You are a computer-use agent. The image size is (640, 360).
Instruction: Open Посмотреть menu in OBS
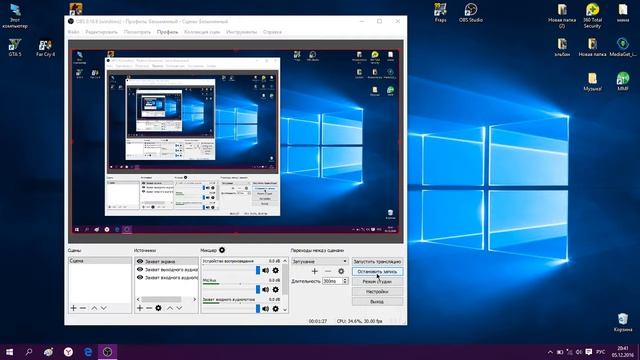pyautogui.click(x=137, y=32)
